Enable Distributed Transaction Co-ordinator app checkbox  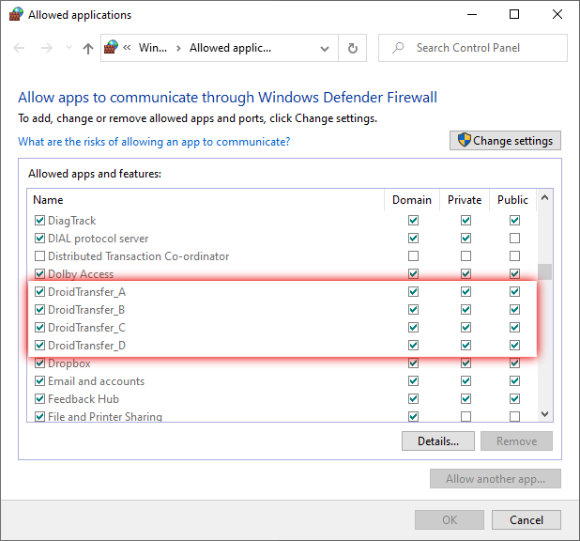tap(40, 256)
